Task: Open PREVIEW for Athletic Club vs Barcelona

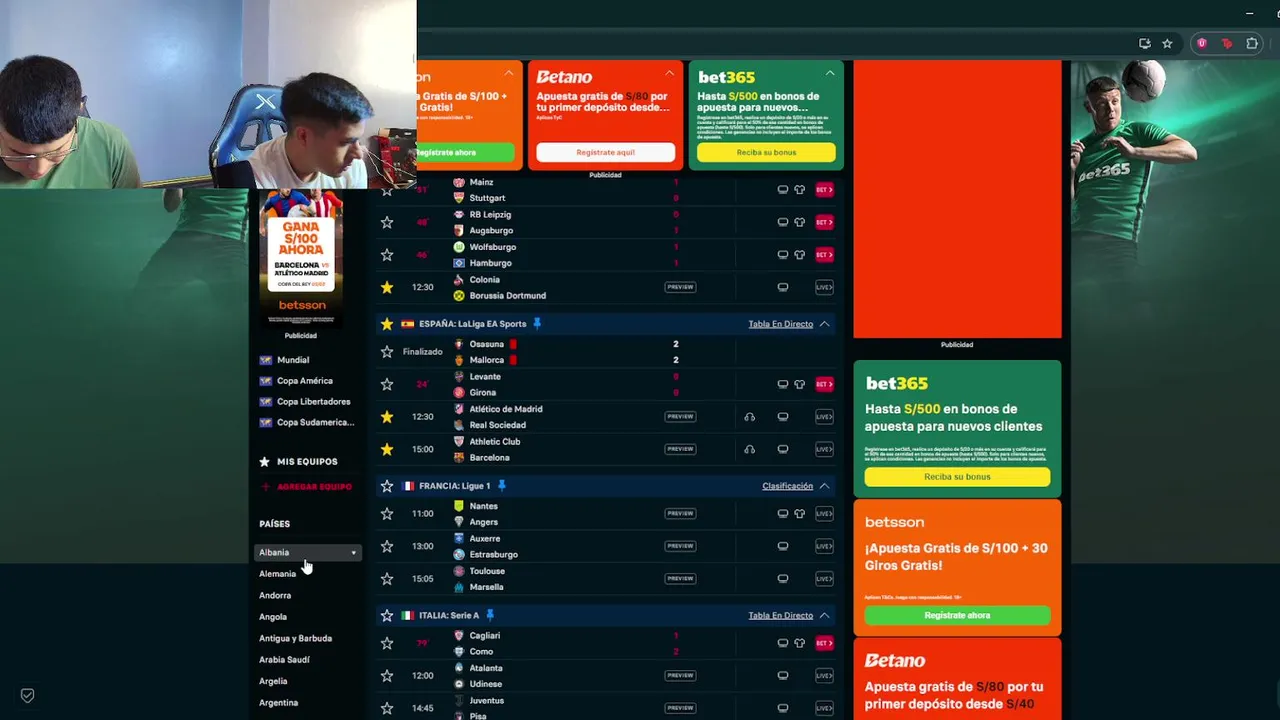Action: 680,449
